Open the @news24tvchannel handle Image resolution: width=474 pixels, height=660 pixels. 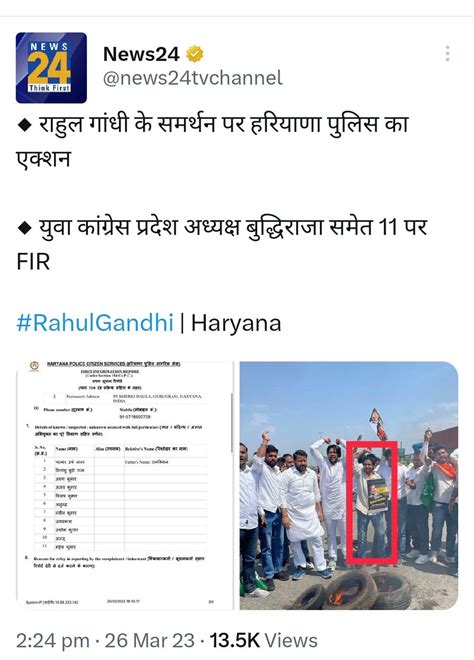click(193, 78)
